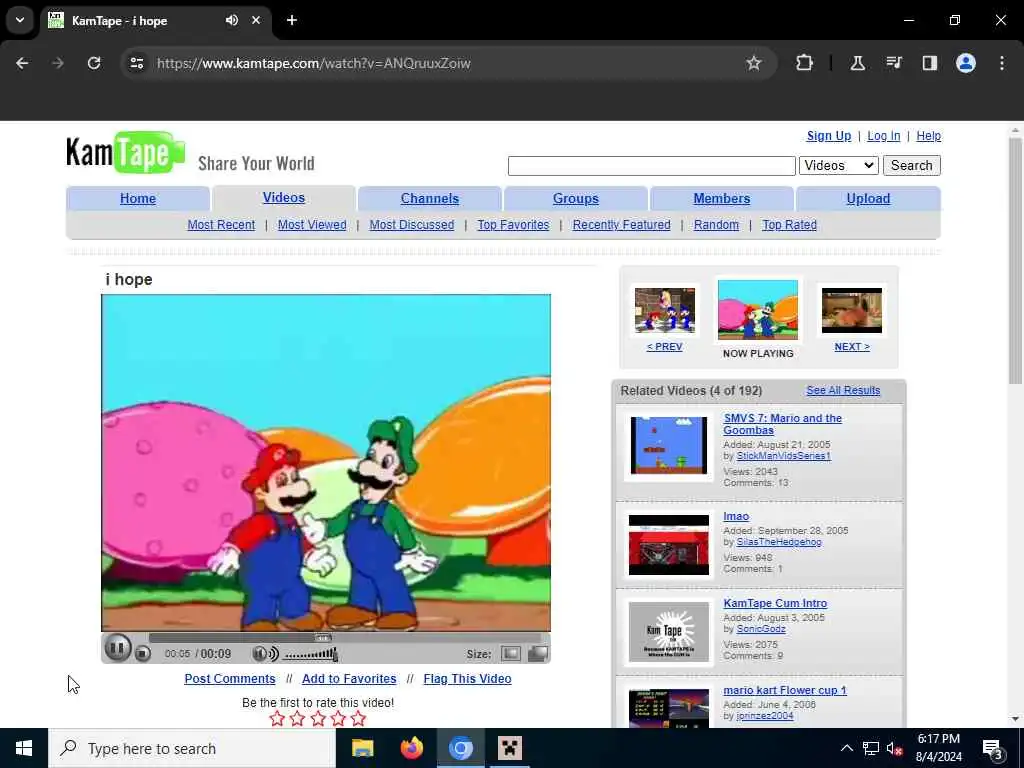Open the Upload tab
Screen dimensions: 1024x768
868,199
